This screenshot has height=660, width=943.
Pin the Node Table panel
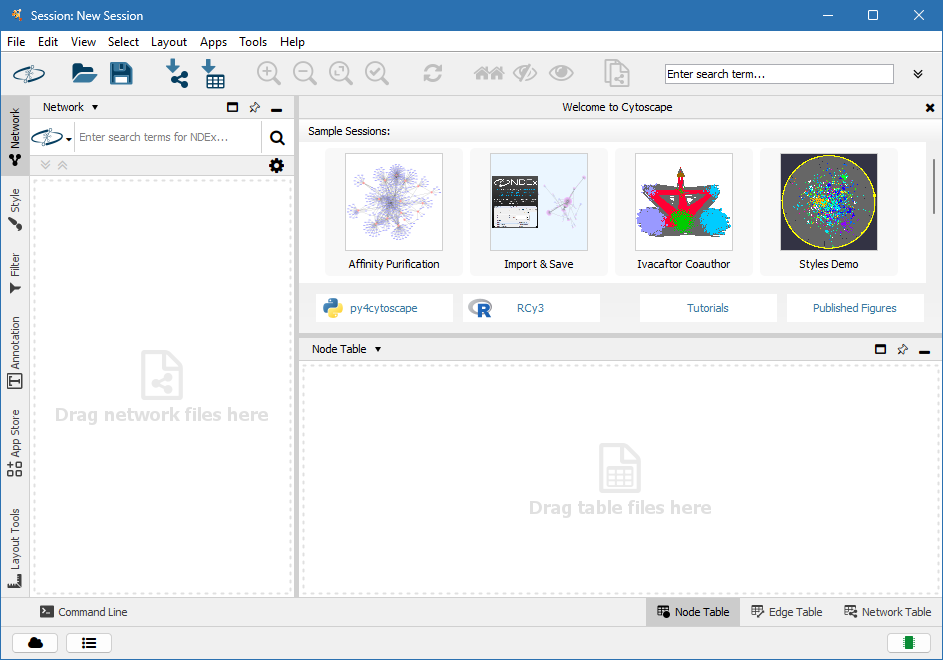(902, 349)
